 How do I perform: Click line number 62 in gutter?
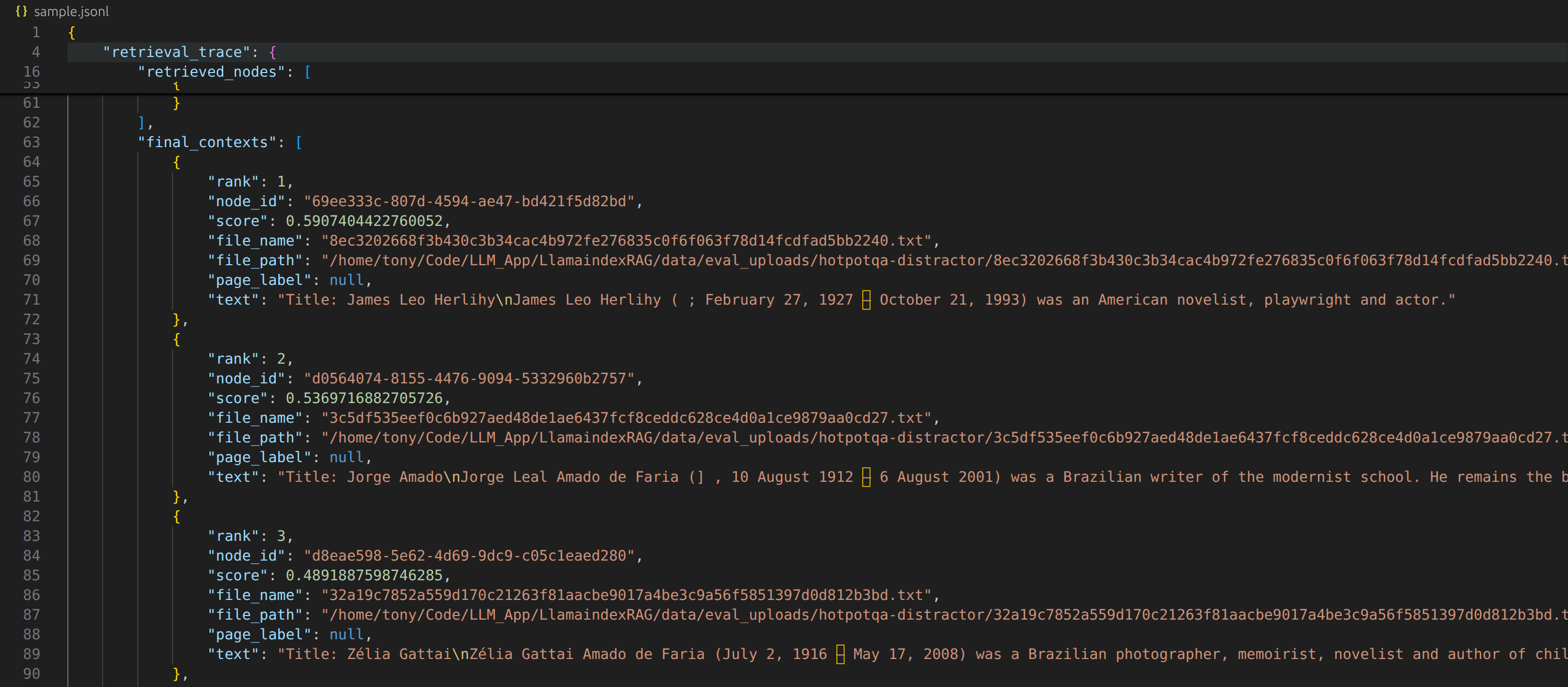32,122
